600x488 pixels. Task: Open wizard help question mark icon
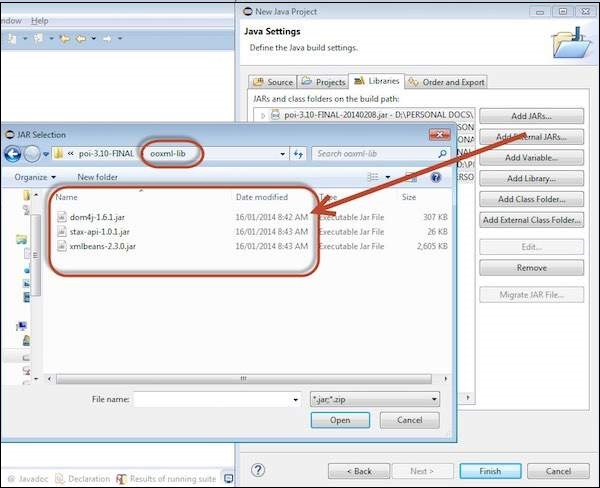click(x=258, y=470)
